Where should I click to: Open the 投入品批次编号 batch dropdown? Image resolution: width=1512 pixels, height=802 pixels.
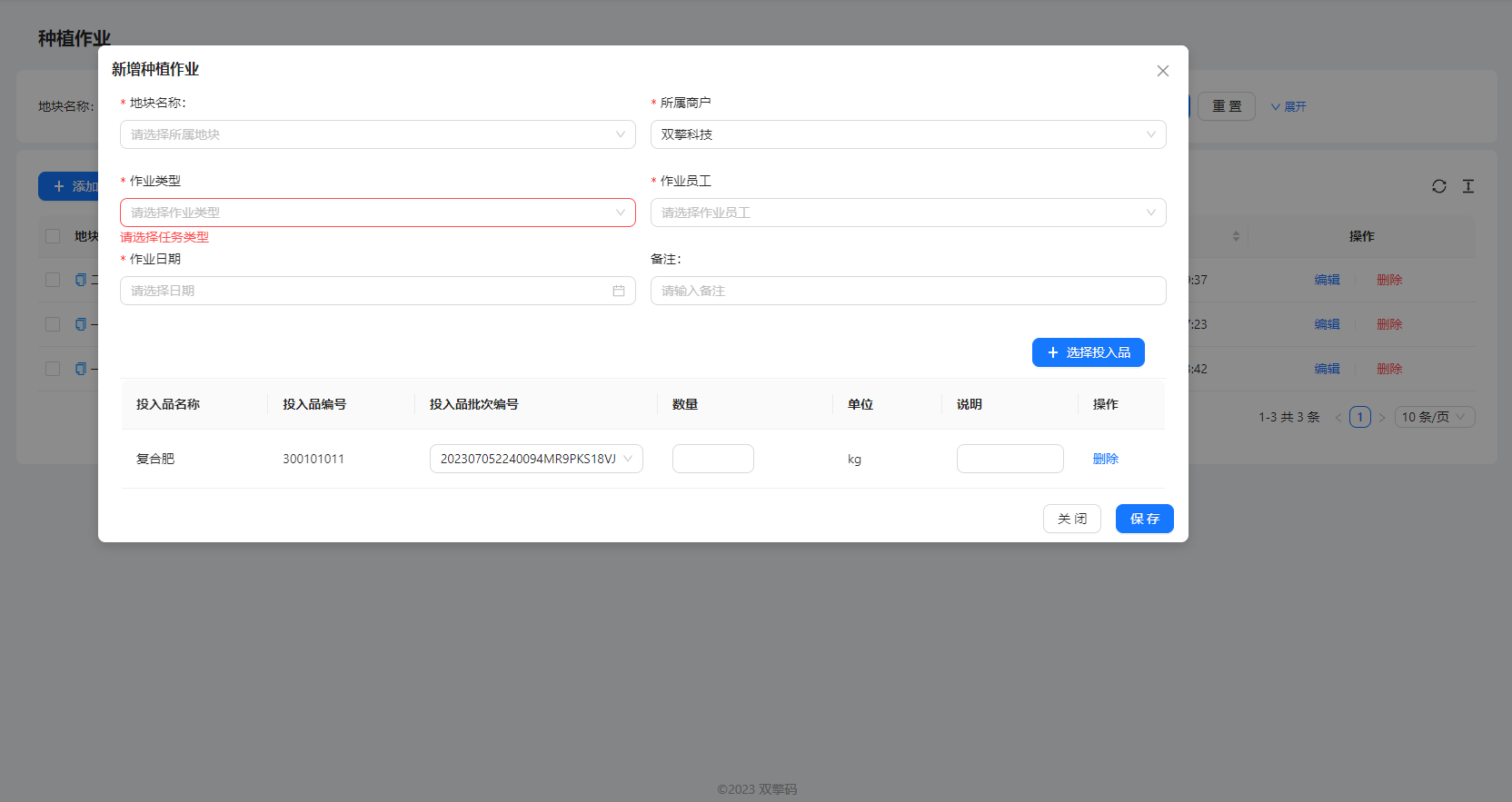(x=536, y=459)
